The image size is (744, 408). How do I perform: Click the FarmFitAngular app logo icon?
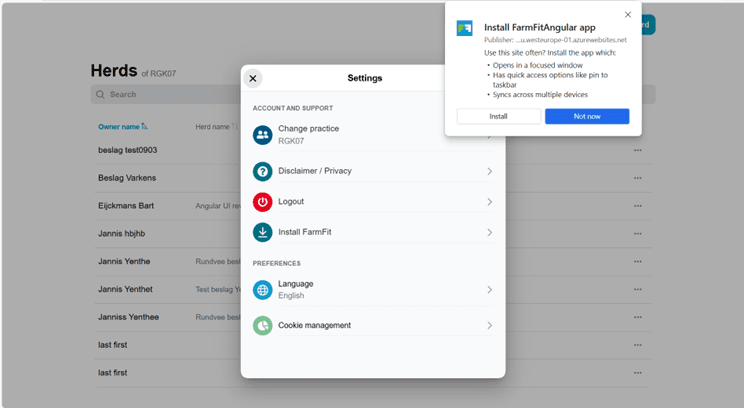coord(465,28)
